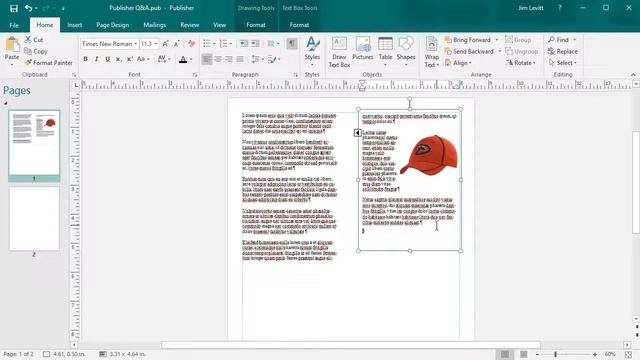Decrease the indent level
640x360 pixels.
[x=244, y=44]
